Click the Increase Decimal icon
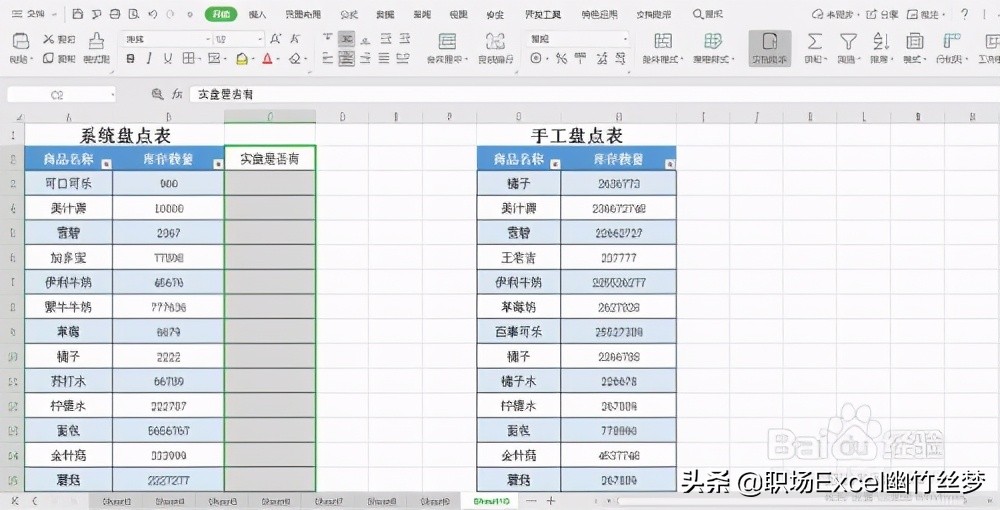This screenshot has width=1000, height=510. tap(601, 59)
